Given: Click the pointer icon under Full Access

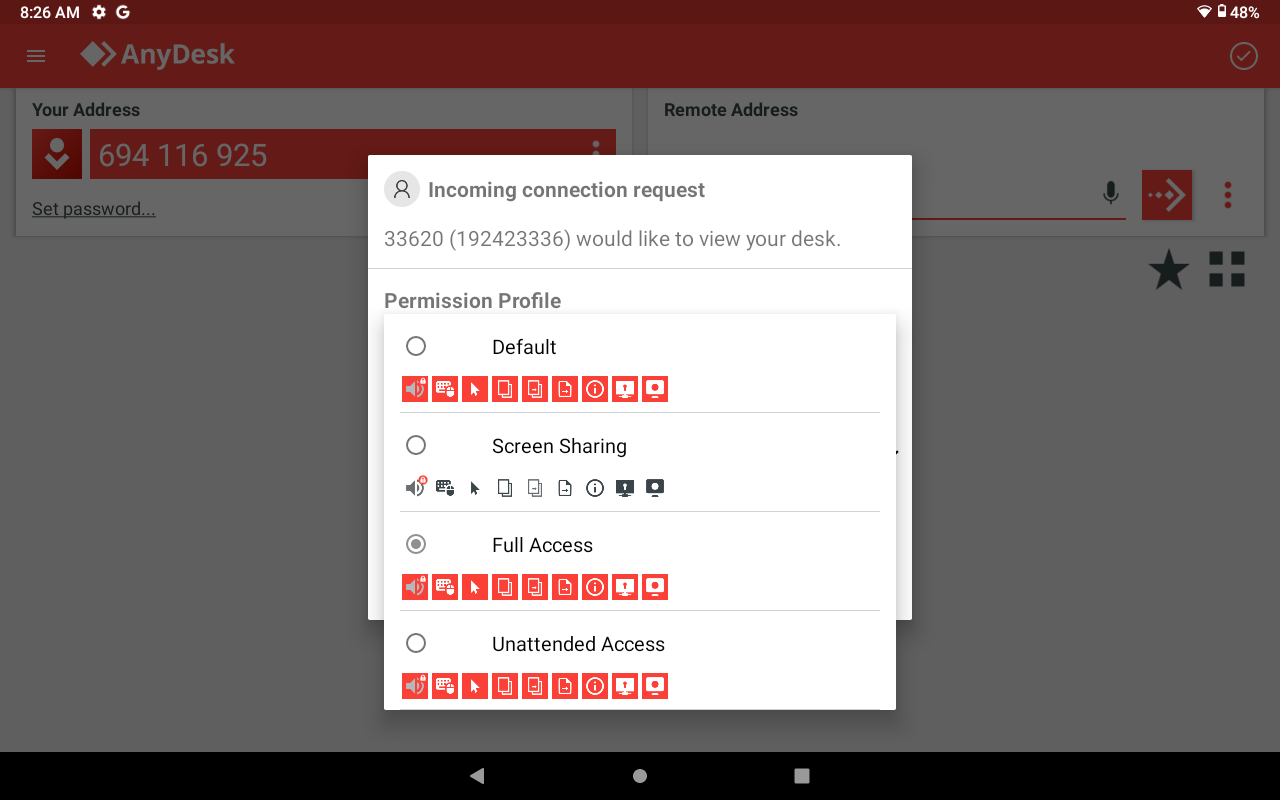Looking at the screenshot, I should point(475,587).
